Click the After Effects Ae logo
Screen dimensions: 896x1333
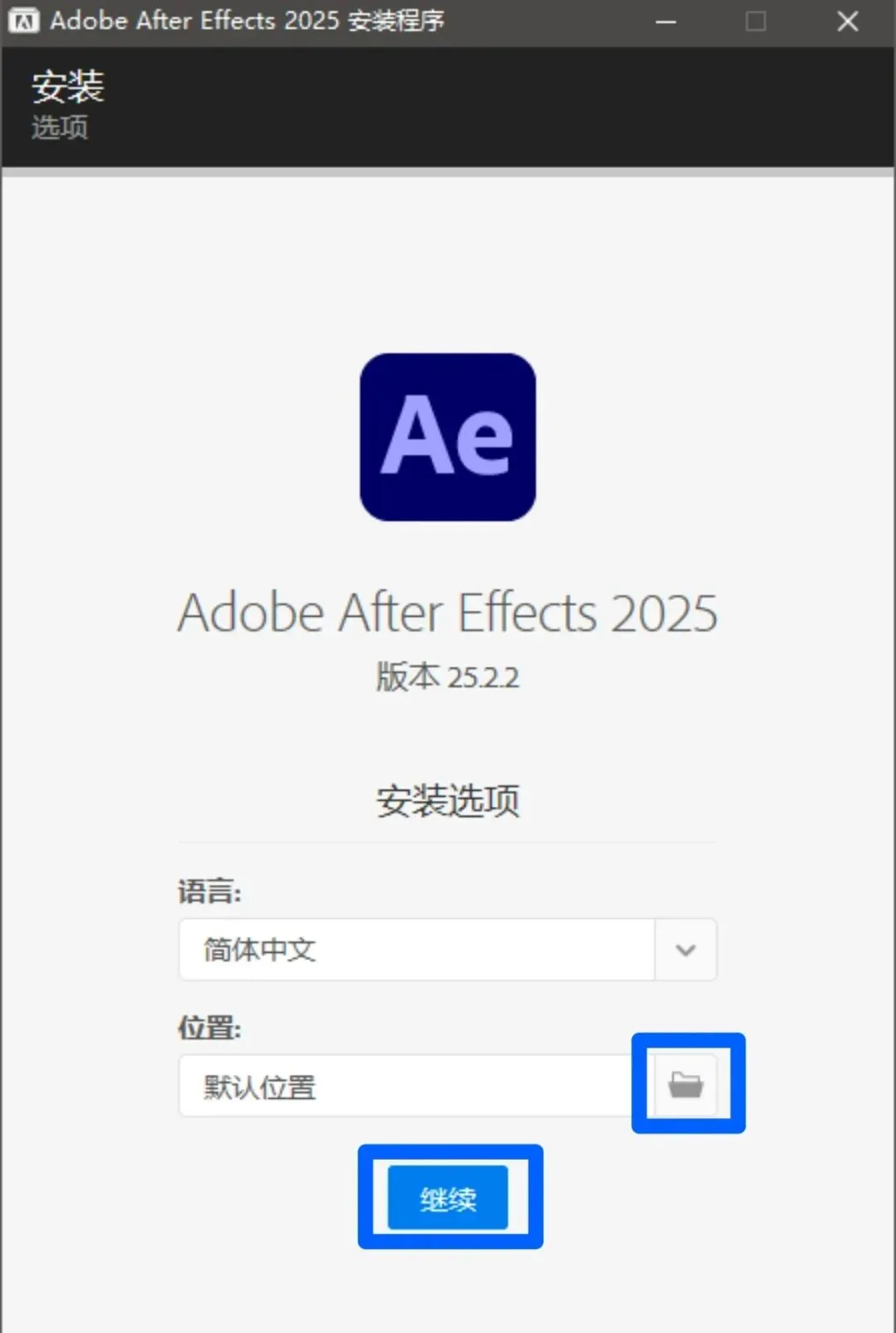447,437
